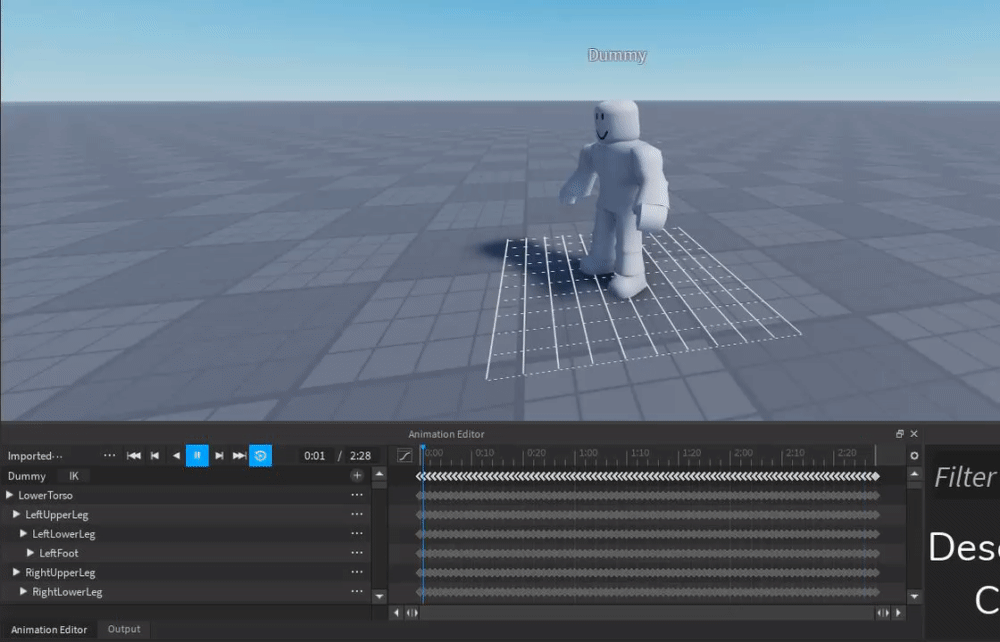Switch to Output tab
Viewport: 1000px width, 642px height.
pos(124,629)
